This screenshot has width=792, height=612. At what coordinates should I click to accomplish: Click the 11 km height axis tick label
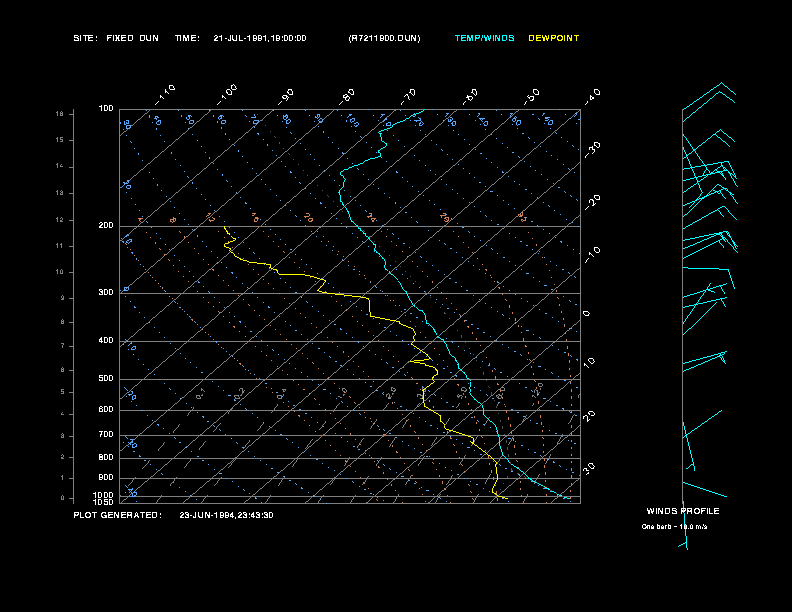click(60, 246)
